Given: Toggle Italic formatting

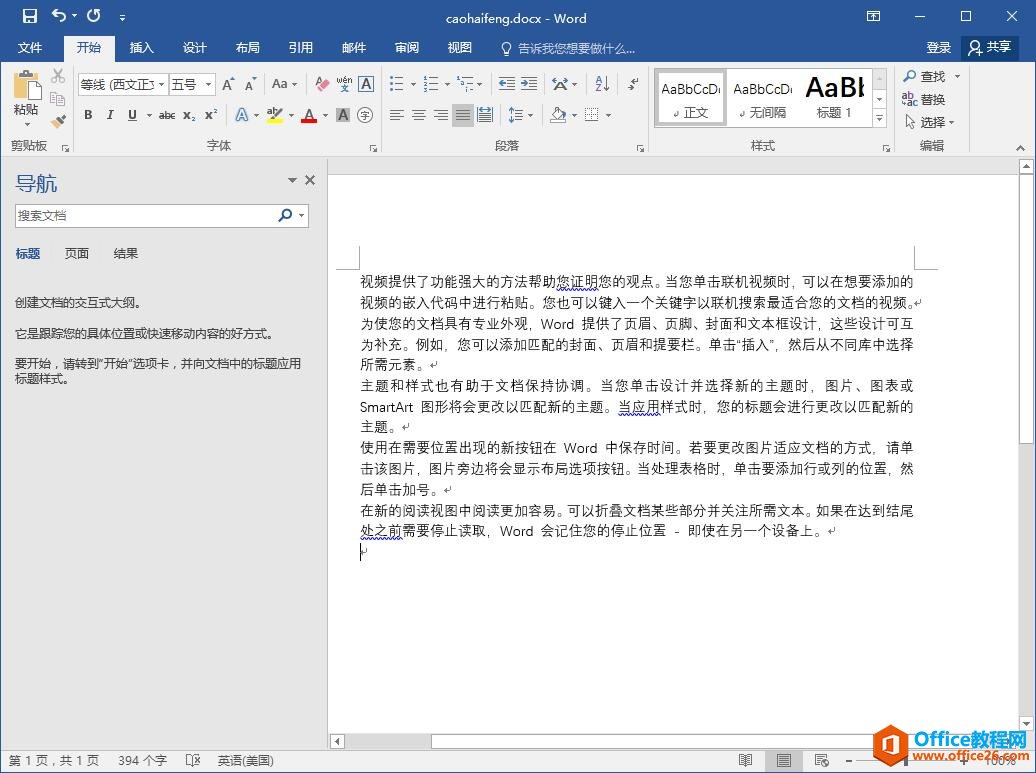Looking at the screenshot, I should click(x=110, y=115).
